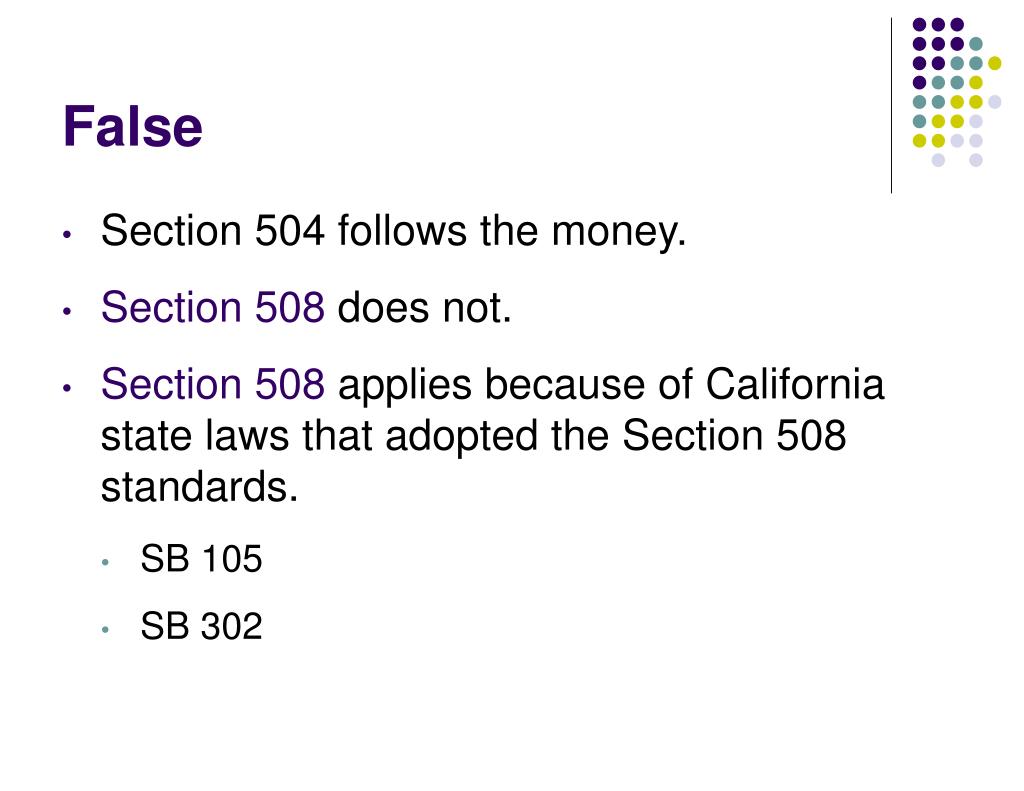Click the 'SB 105' sub-bullet text
The width and height of the screenshot is (1024, 791).
(x=201, y=559)
